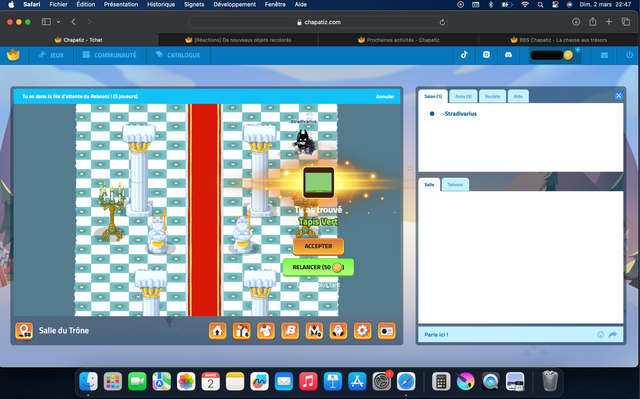This screenshot has height=399, width=640.
Task: Open the COMMUNAUTÉ navigation menu
Action: pyautogui.click(x=109, y=55)
